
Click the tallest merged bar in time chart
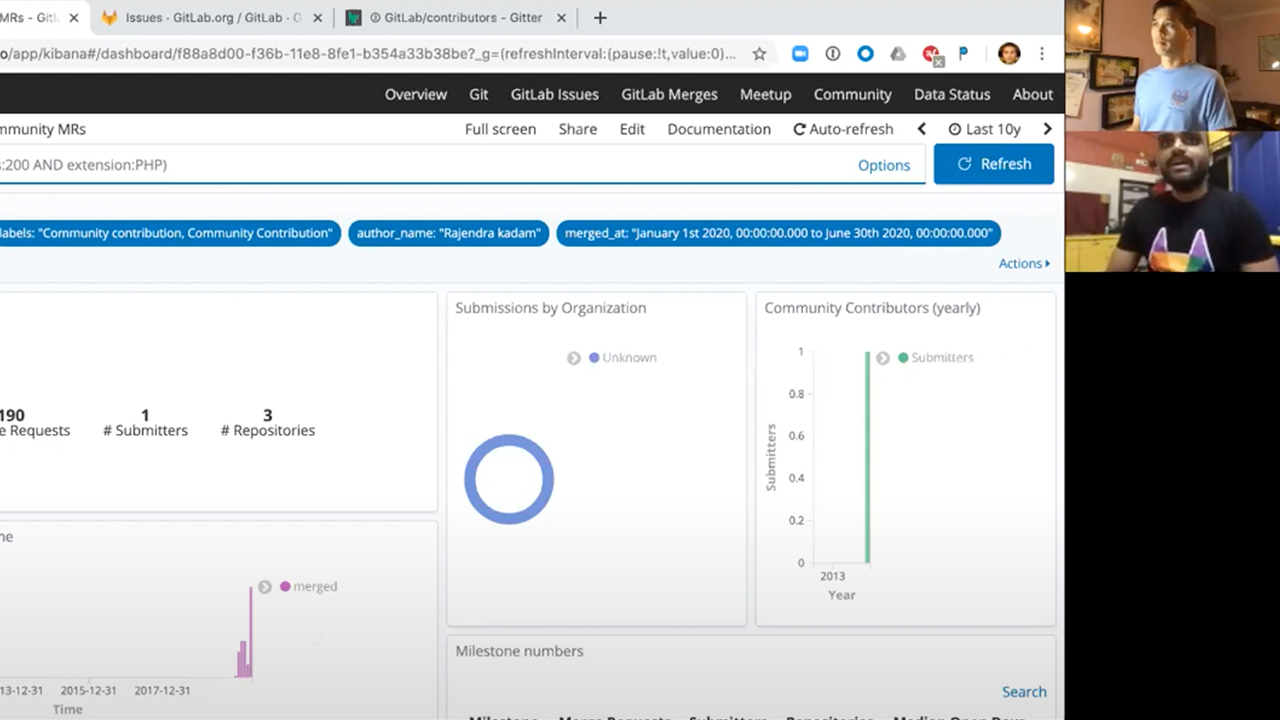click(x=251, y=632)
